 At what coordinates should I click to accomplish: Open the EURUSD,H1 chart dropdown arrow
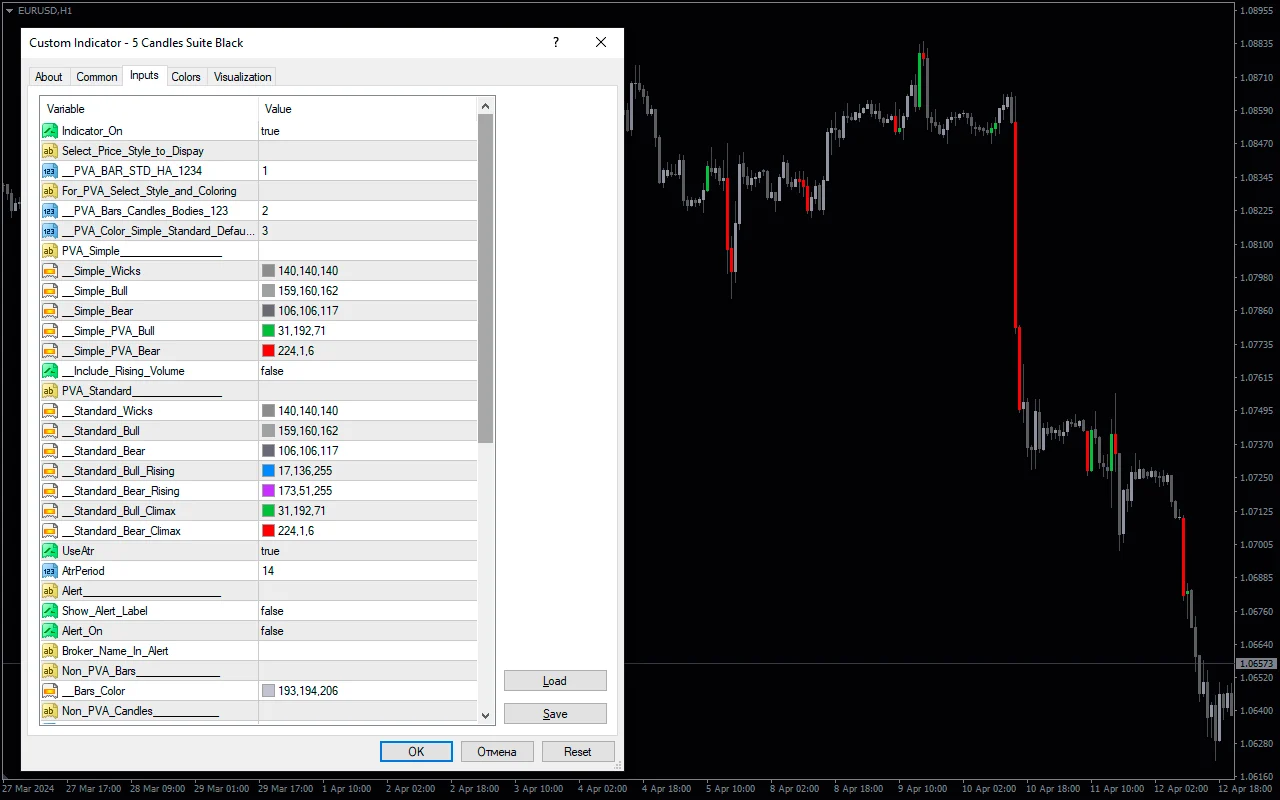8,10
